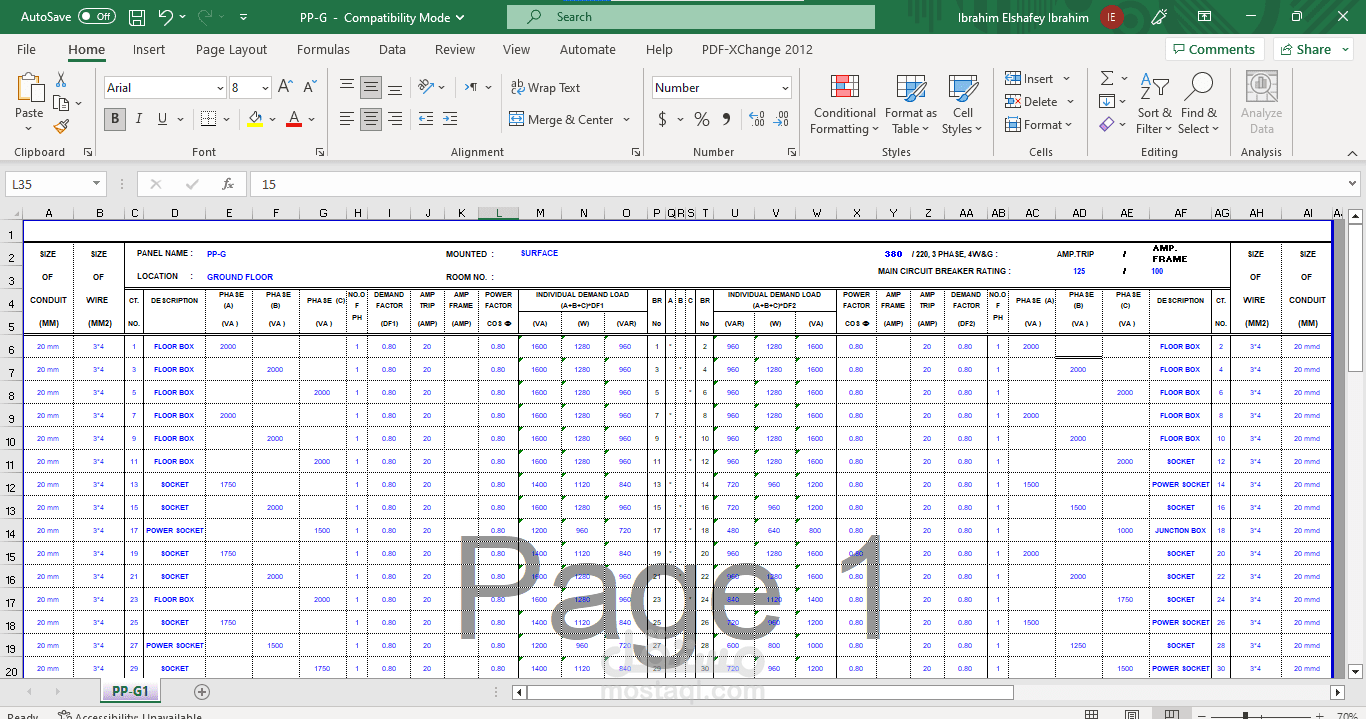Click the Share button
This screenshot has height=719, width=1366.
tap(1313, 49)
